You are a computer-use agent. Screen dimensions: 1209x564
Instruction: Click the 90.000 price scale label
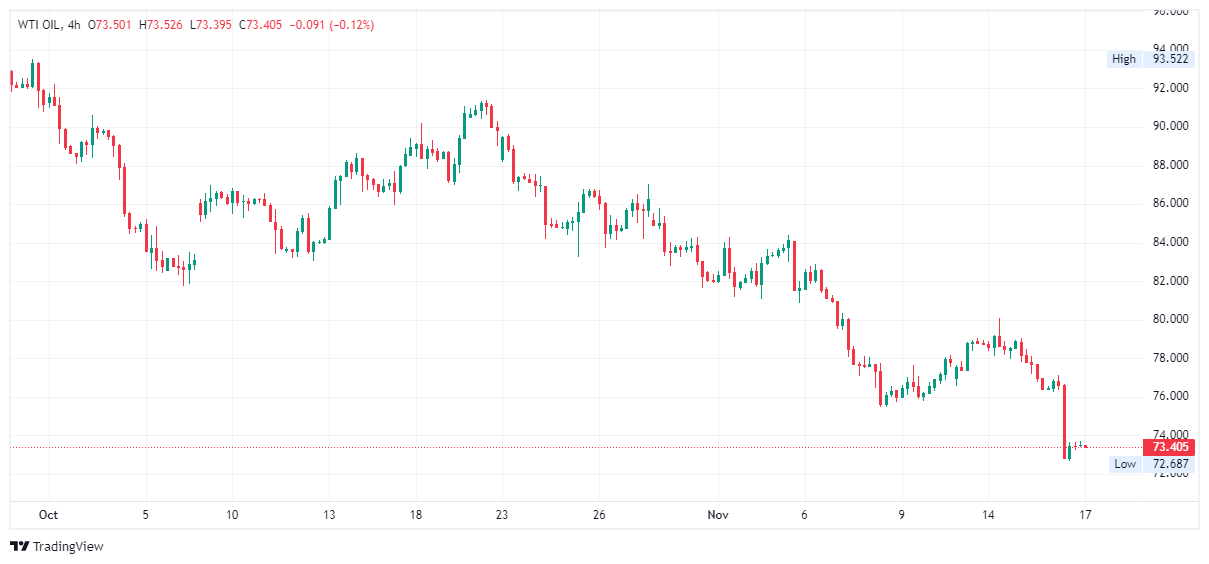[1170, 126]
